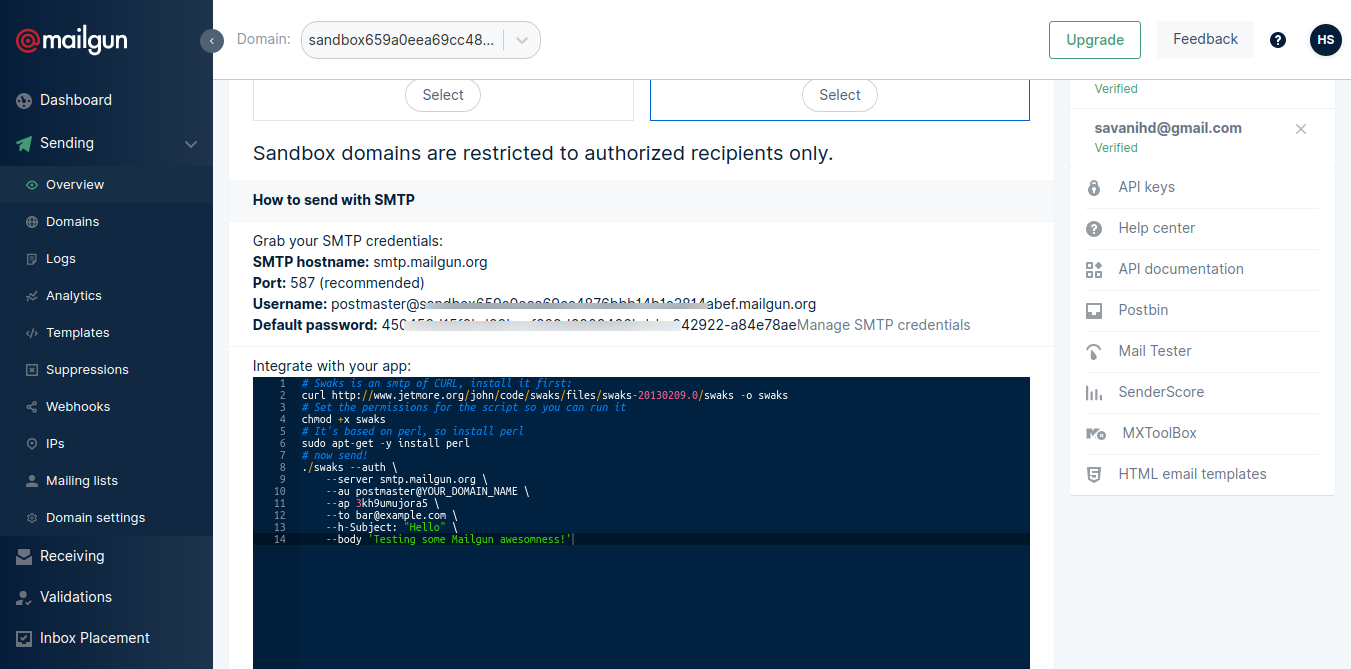
Task: Open Webhooks in the sidebar
Action: (x=77, y=407)
